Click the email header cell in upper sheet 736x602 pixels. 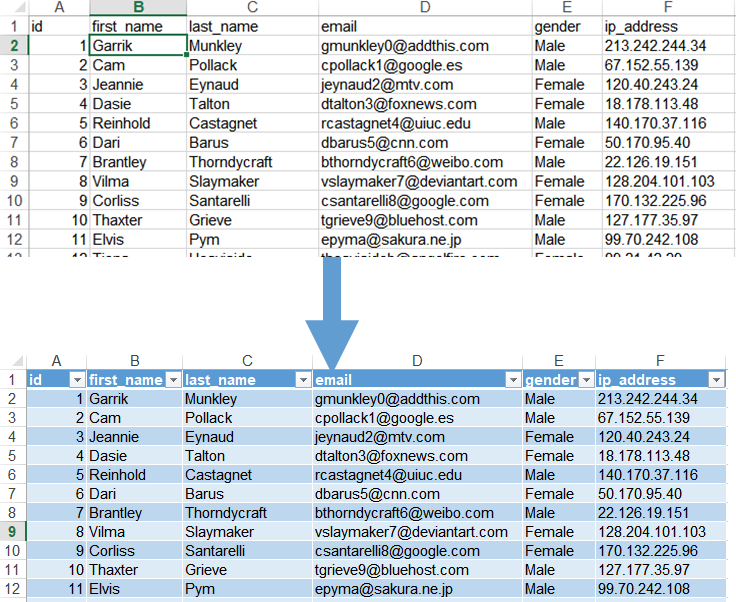(x=425, y=26)
